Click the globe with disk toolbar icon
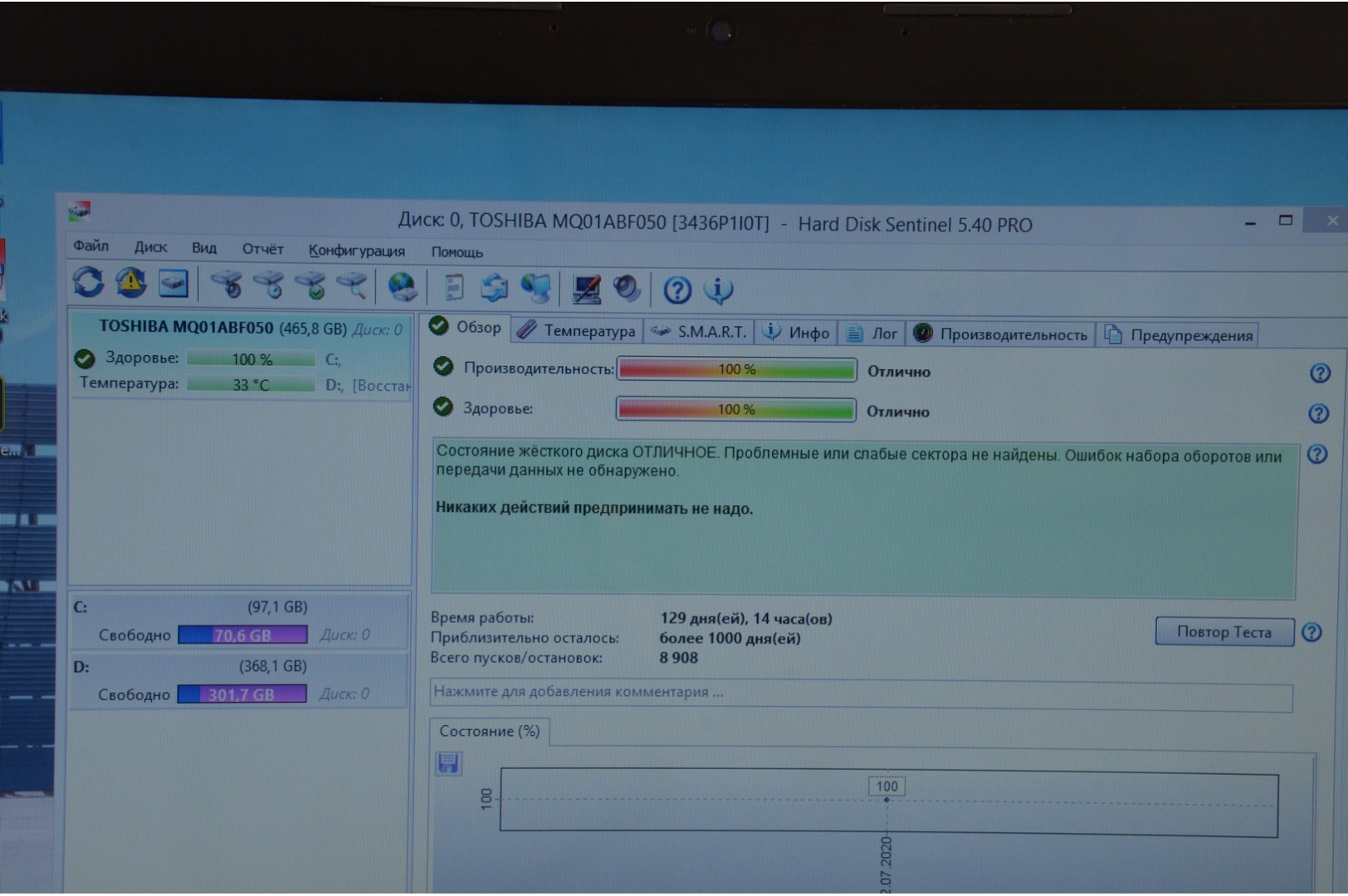 (x=403, y=287)
